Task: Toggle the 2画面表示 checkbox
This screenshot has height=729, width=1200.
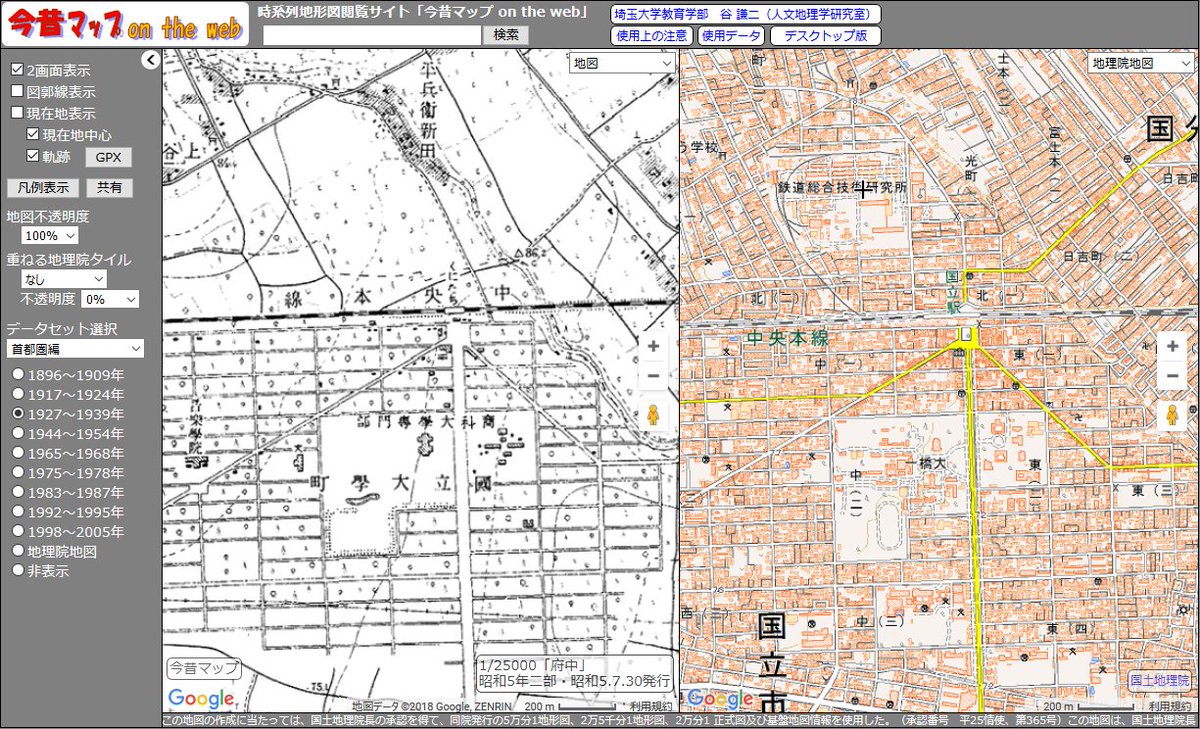Action: click(17, 71)
